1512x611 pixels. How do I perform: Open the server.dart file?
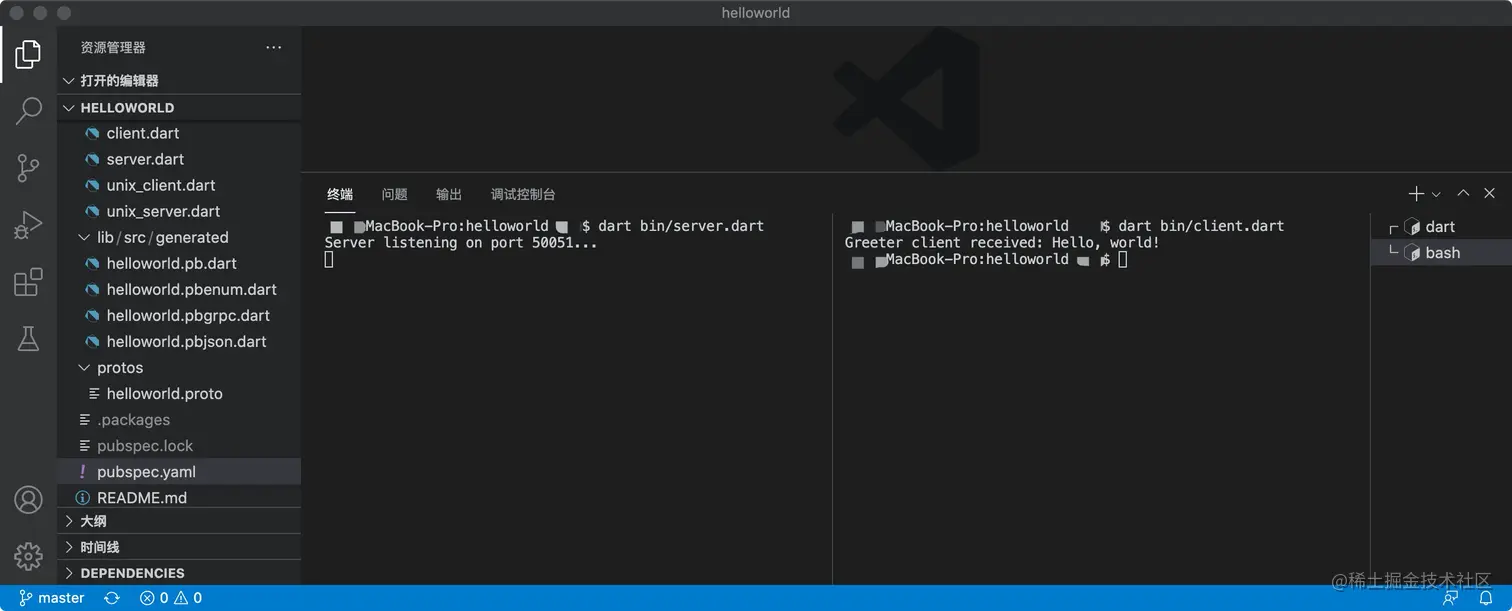coord(145,159)
